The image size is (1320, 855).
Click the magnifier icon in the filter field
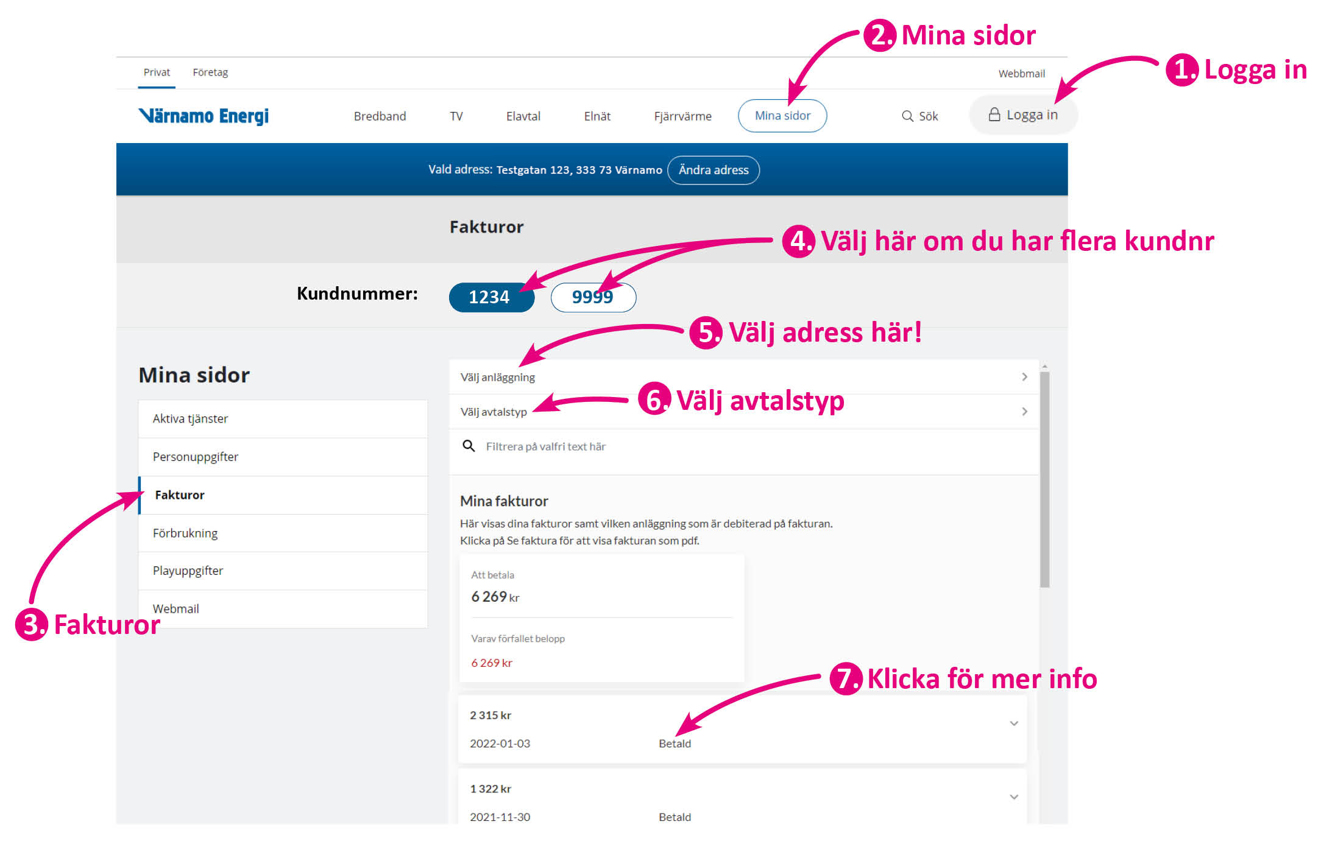(468, 446)
